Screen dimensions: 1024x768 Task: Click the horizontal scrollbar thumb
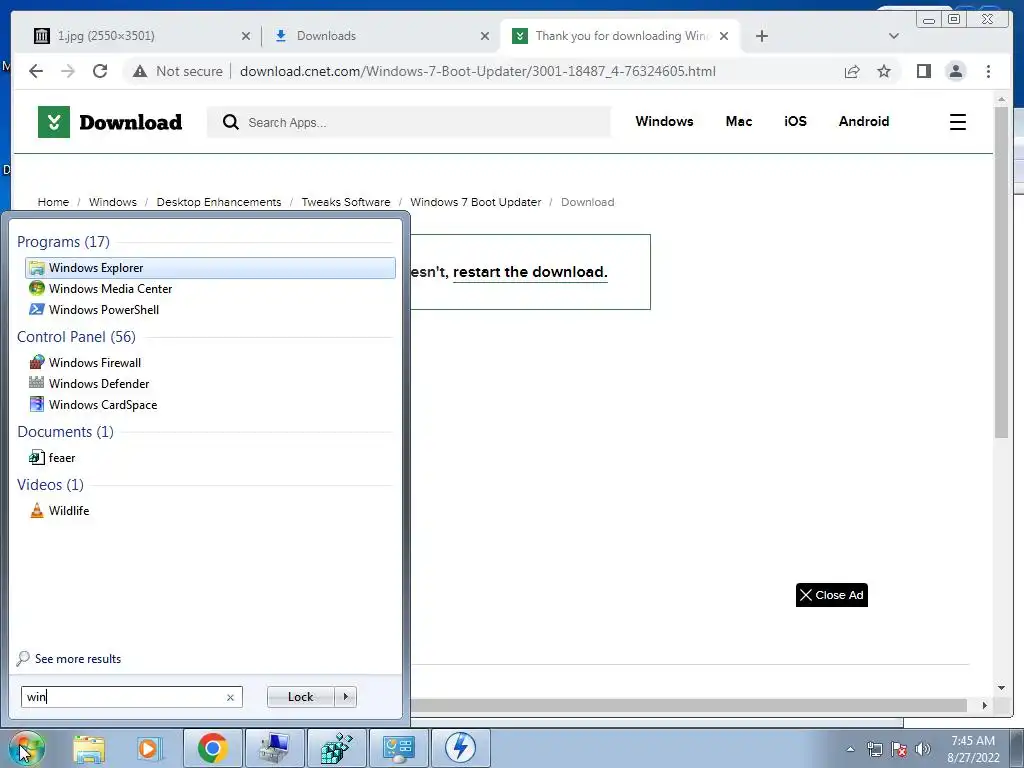coord(688,705)
